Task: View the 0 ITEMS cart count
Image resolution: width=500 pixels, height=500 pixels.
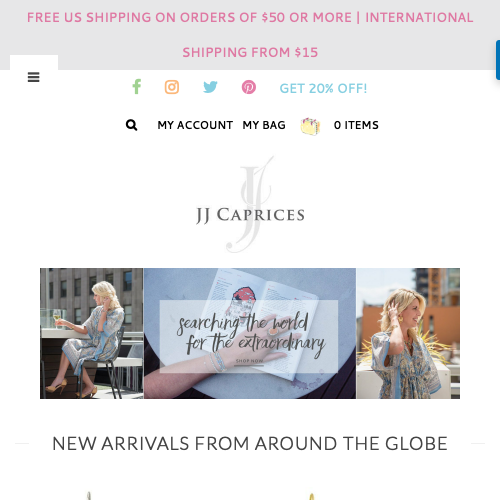Action: (356, 125)
